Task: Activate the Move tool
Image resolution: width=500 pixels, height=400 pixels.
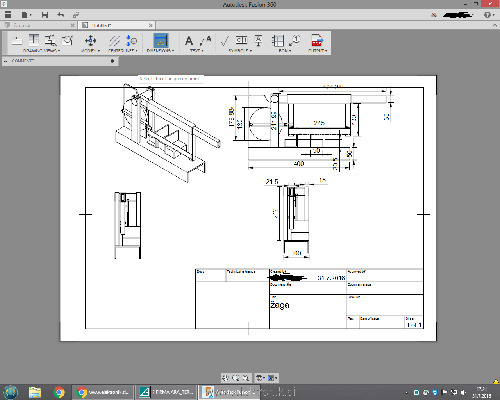Action: coord(90,41)
